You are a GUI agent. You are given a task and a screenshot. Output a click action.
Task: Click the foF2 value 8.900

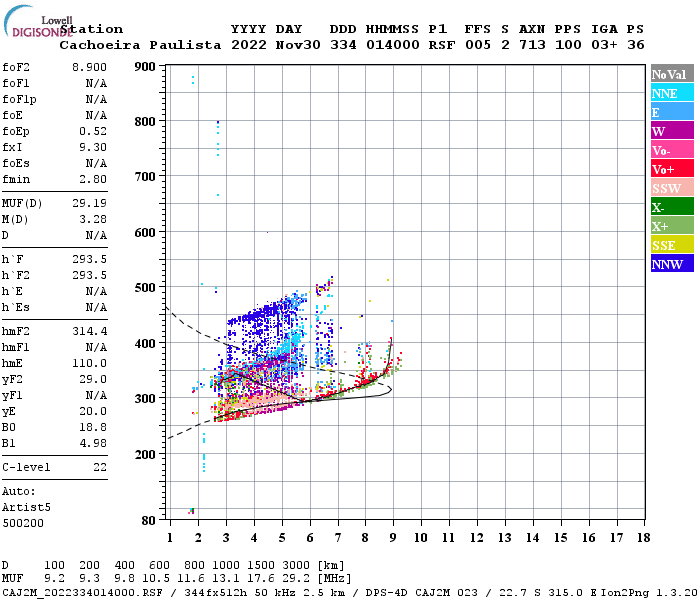pos(89,67)
